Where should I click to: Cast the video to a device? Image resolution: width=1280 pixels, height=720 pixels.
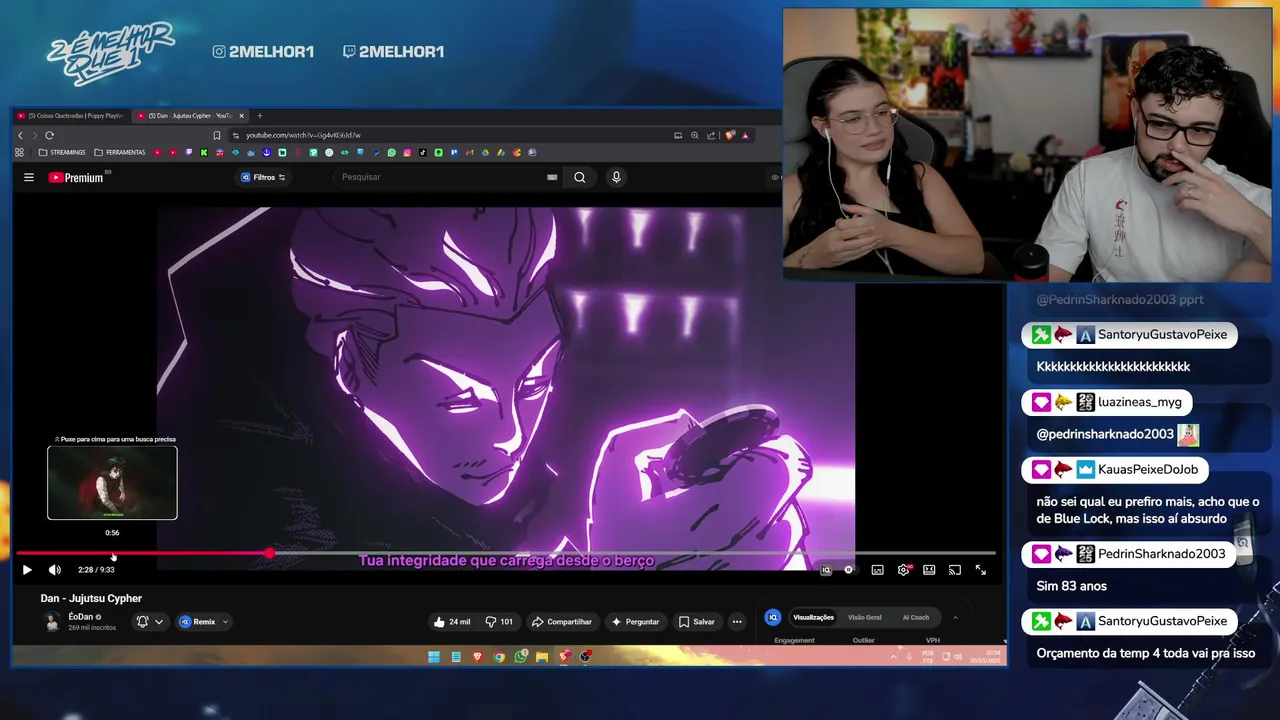pyautogui.click(x=955, y=570)
